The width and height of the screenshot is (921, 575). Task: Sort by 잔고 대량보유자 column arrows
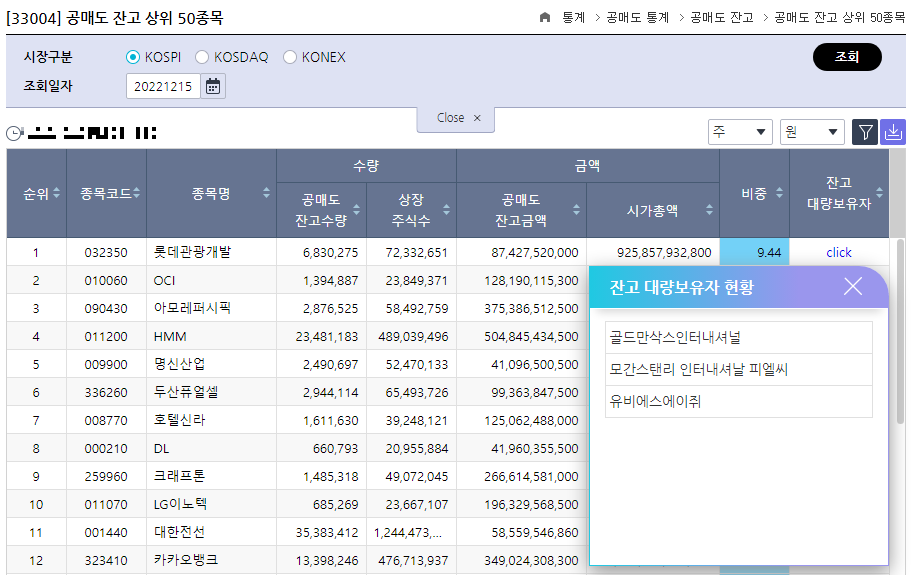click(879, 193)
